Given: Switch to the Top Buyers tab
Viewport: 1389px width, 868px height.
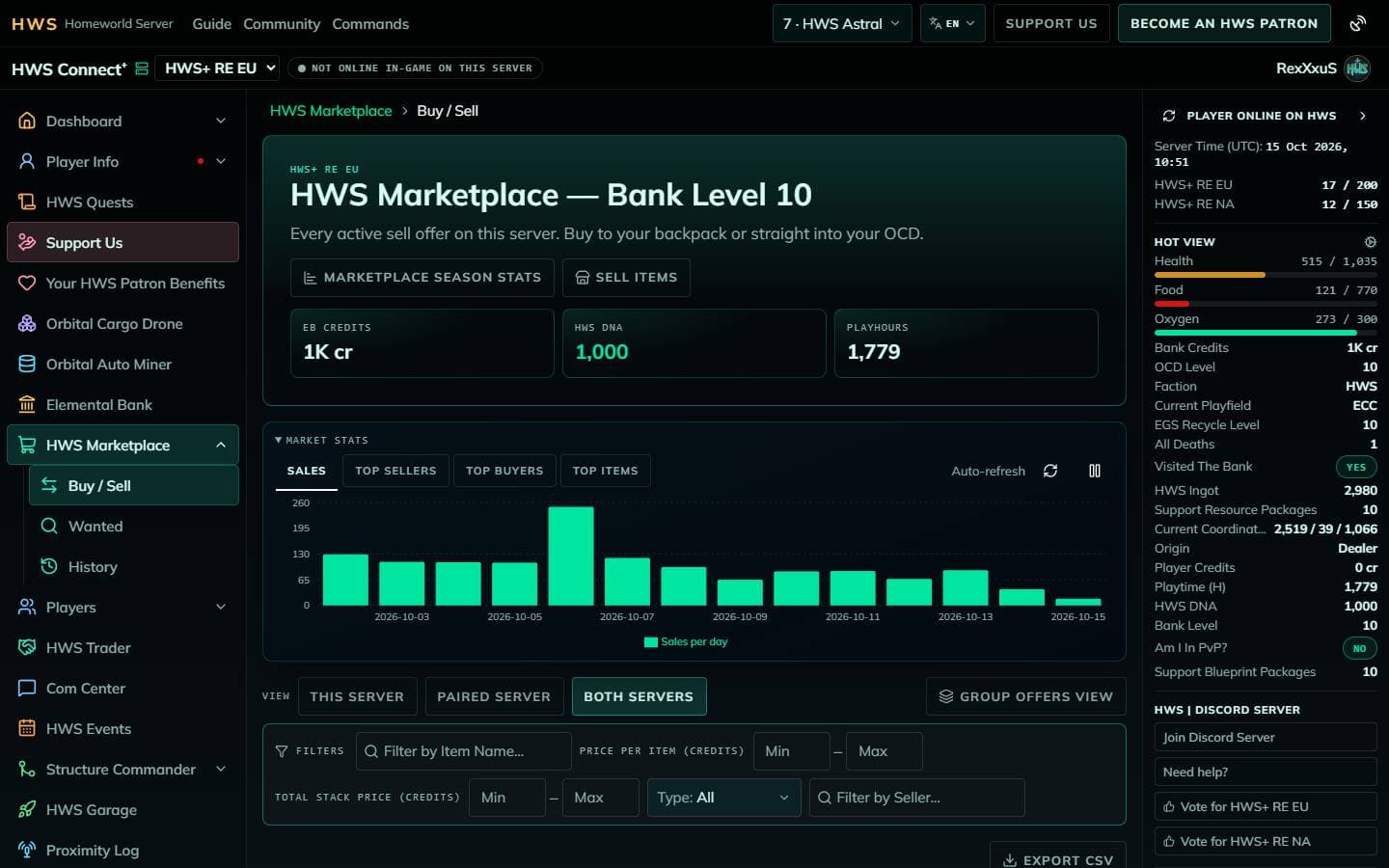Looking at the screenshot, I should click(x=504, y=471).
